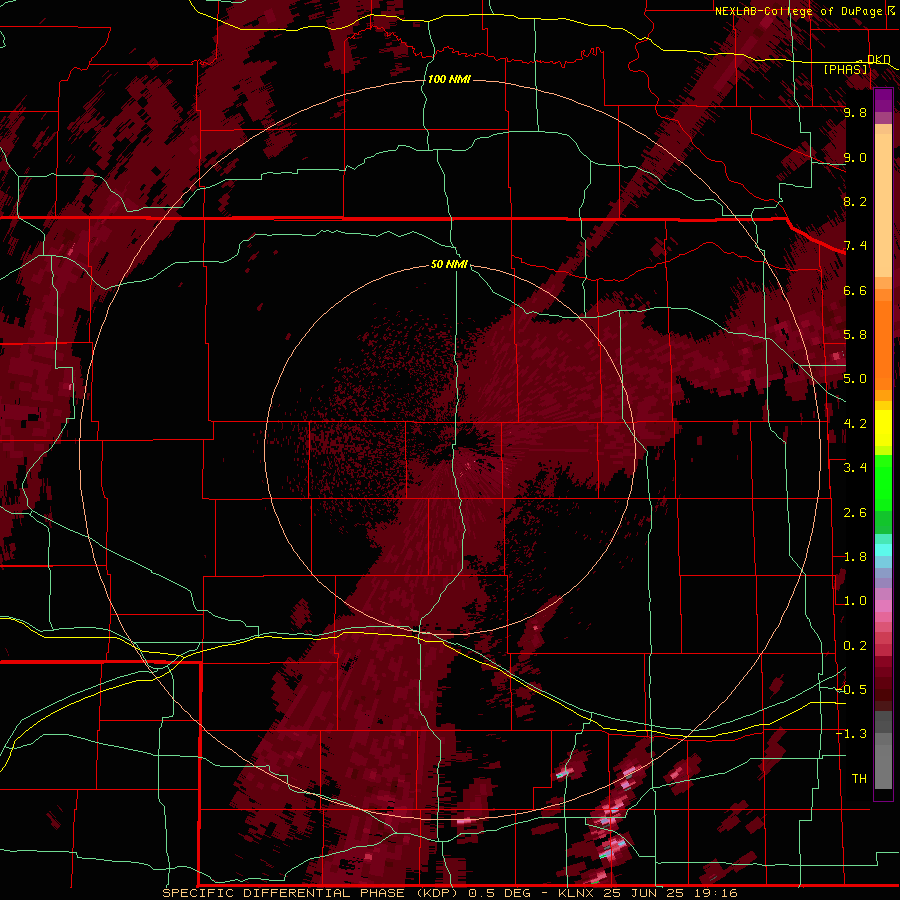Click the arrow icon after DuPage text
Viewport: 900px width, 900px height.
tap(893, 10)
